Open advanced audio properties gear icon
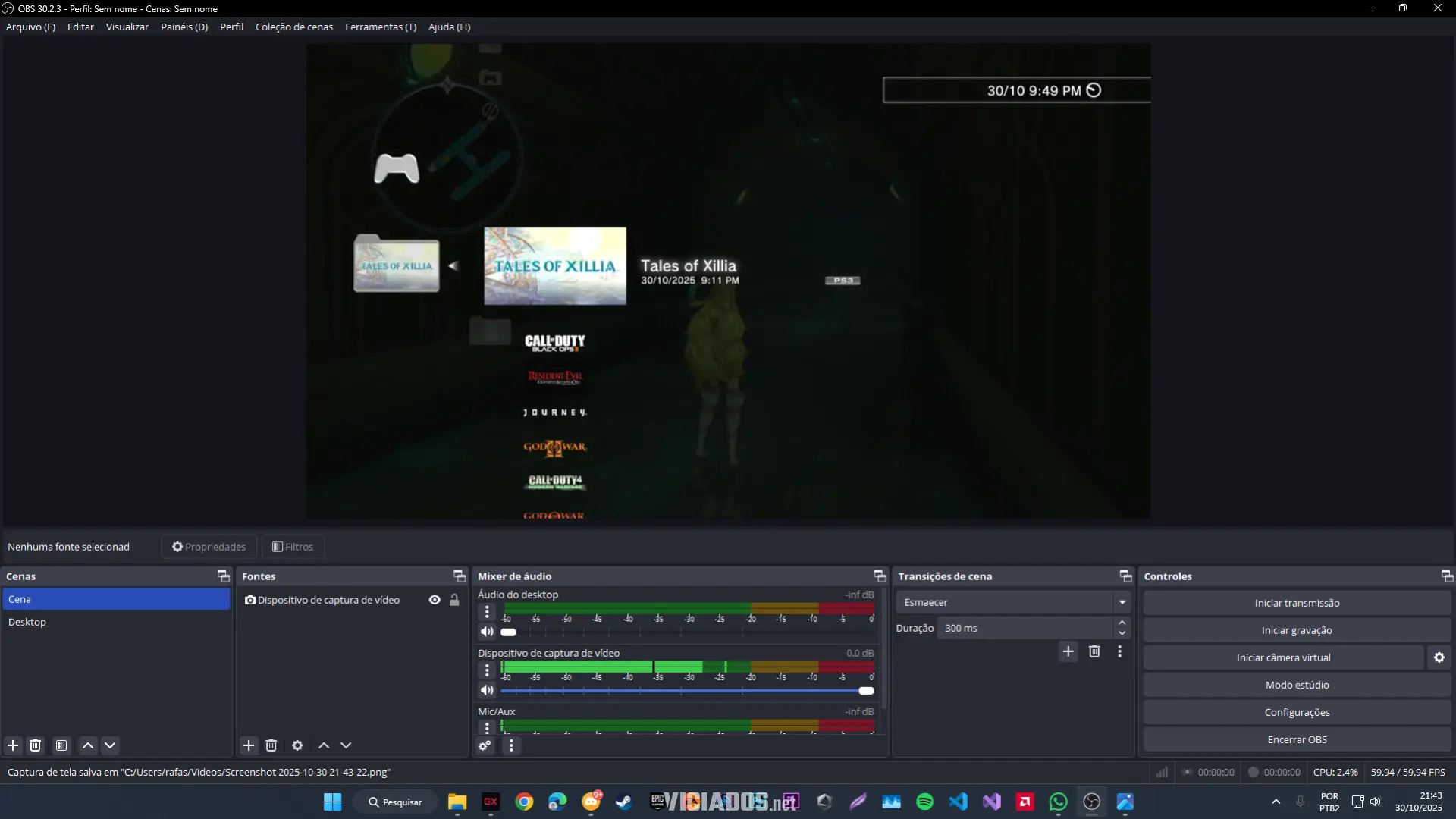This screenshot has width=1456, height=819. click(x=485, y=745)
